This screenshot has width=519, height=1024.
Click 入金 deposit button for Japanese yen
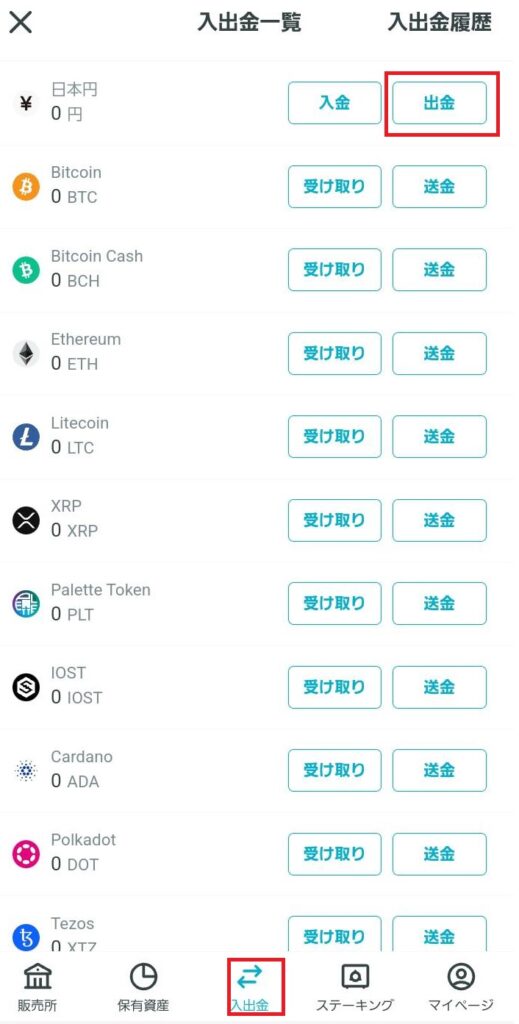click(x=335, y=103)
